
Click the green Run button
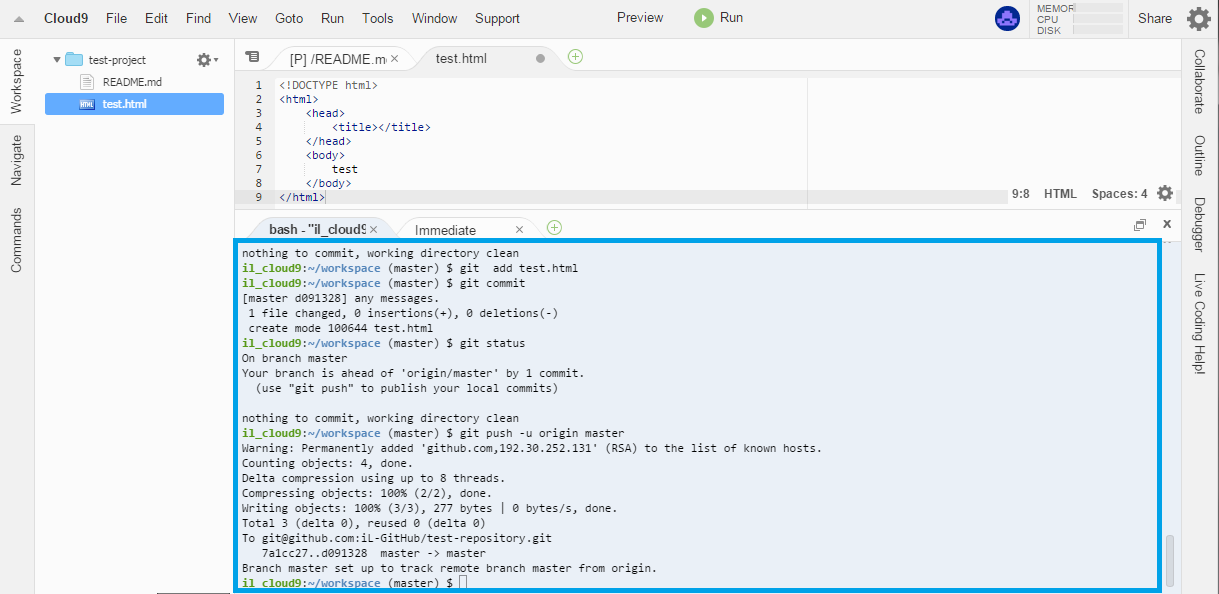(718, 17)
